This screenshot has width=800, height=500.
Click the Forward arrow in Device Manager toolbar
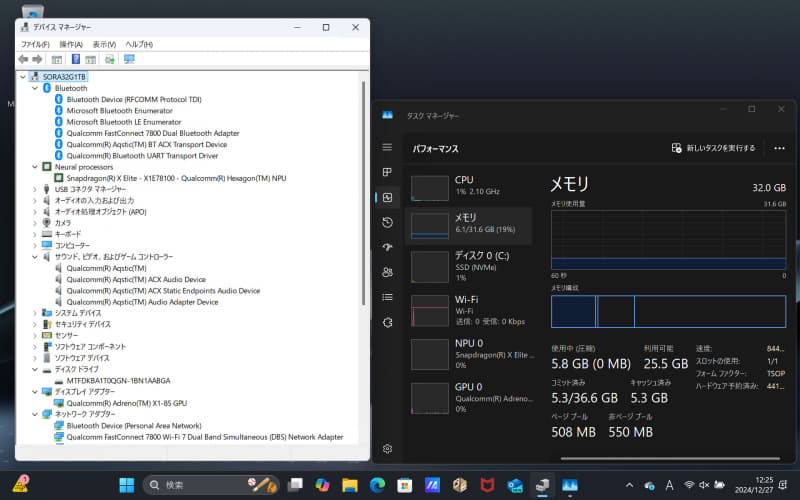(x=37, y=59)
